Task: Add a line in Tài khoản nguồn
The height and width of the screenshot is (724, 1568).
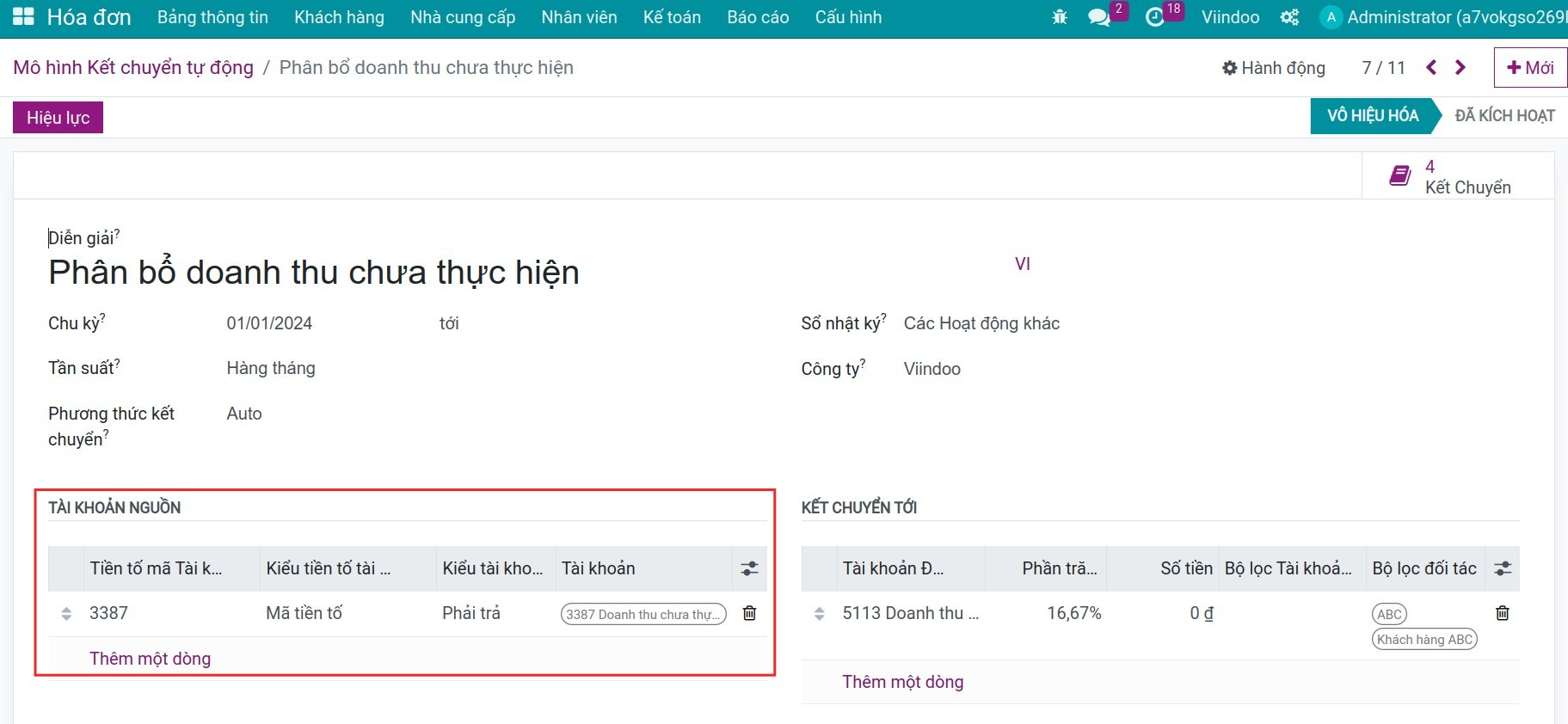Action: click(x=150, y=659)
